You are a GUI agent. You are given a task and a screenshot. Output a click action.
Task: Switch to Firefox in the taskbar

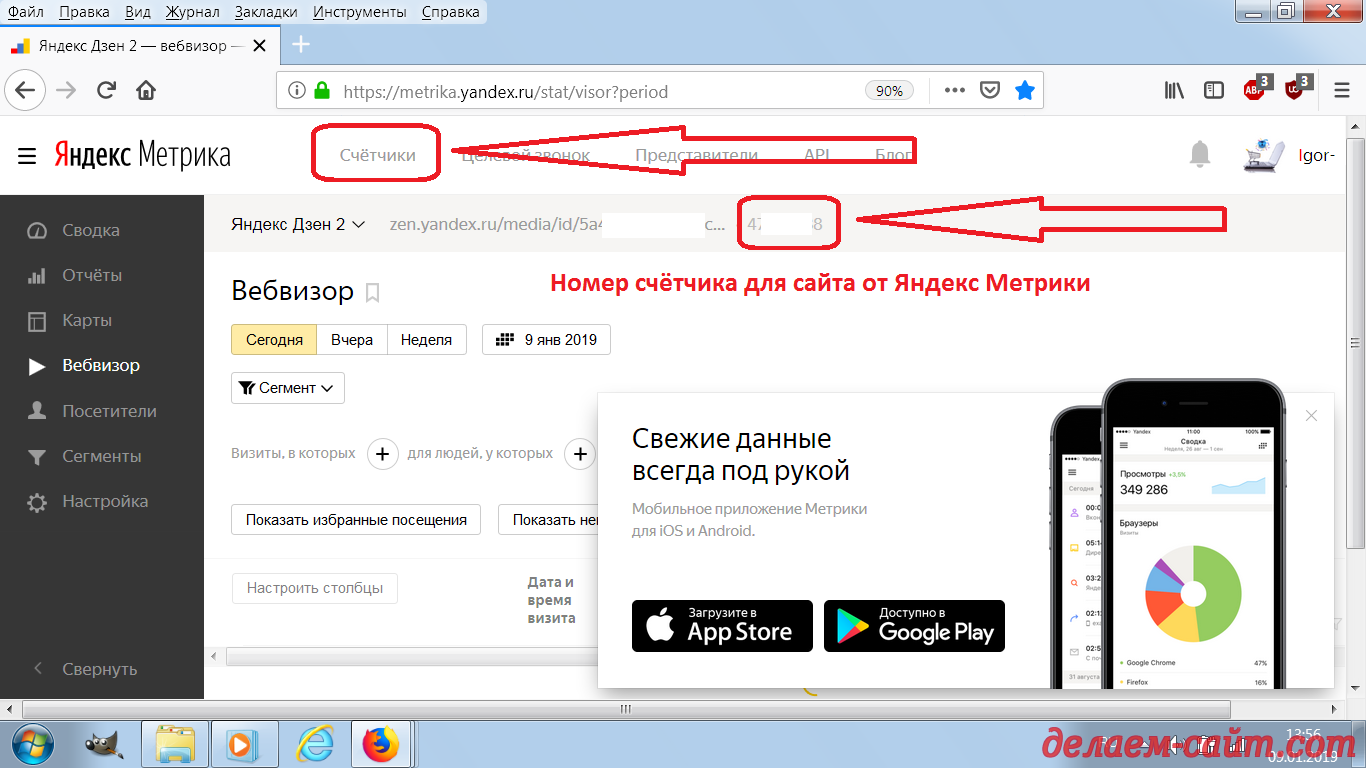[381, 745]
